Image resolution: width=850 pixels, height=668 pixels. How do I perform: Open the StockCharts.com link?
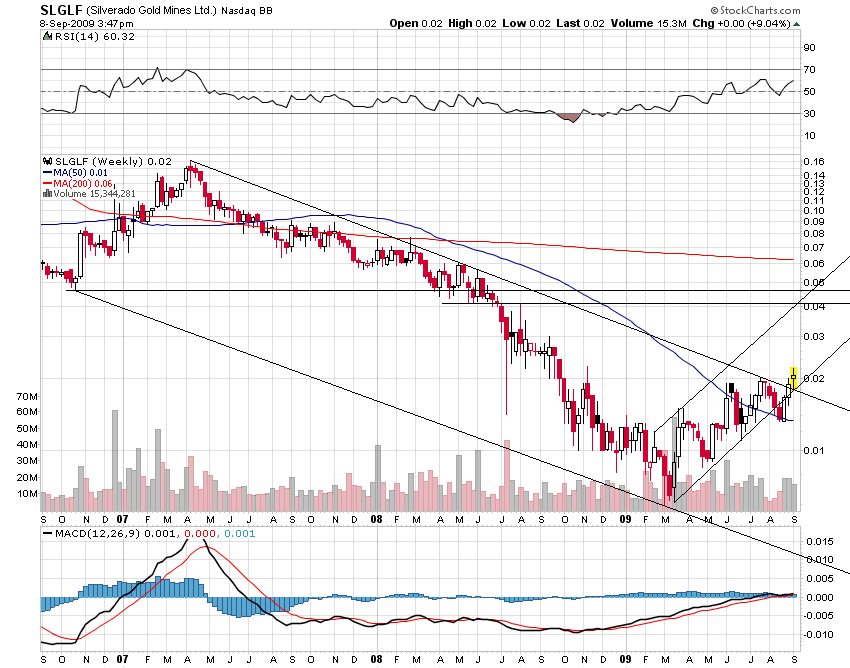click(x=760, y=10)
